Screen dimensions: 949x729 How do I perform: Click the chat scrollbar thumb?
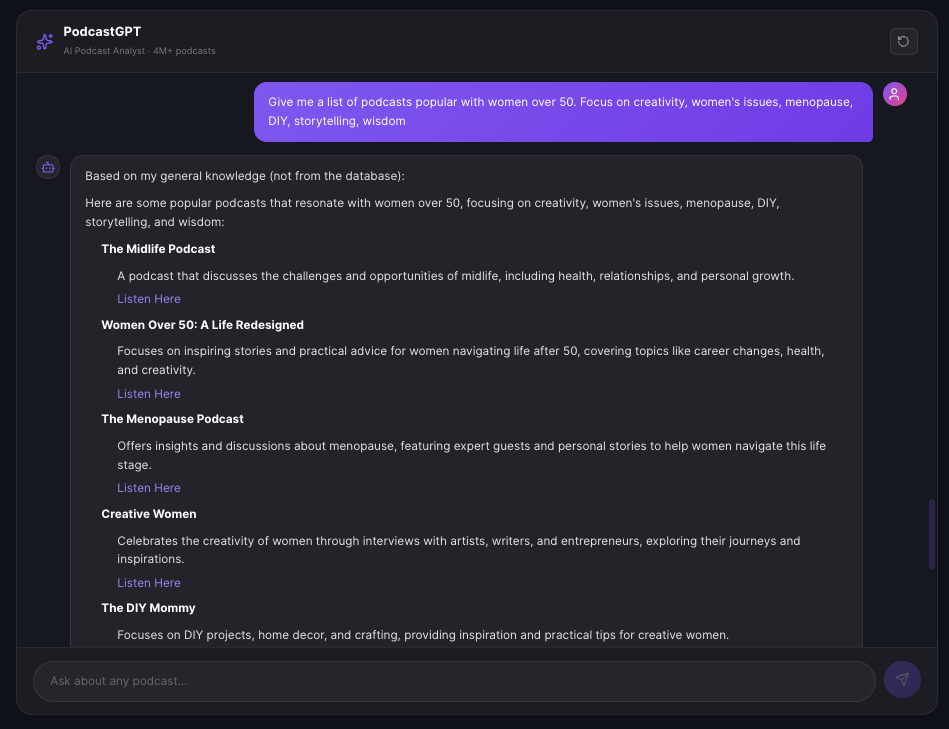[932, 534]
